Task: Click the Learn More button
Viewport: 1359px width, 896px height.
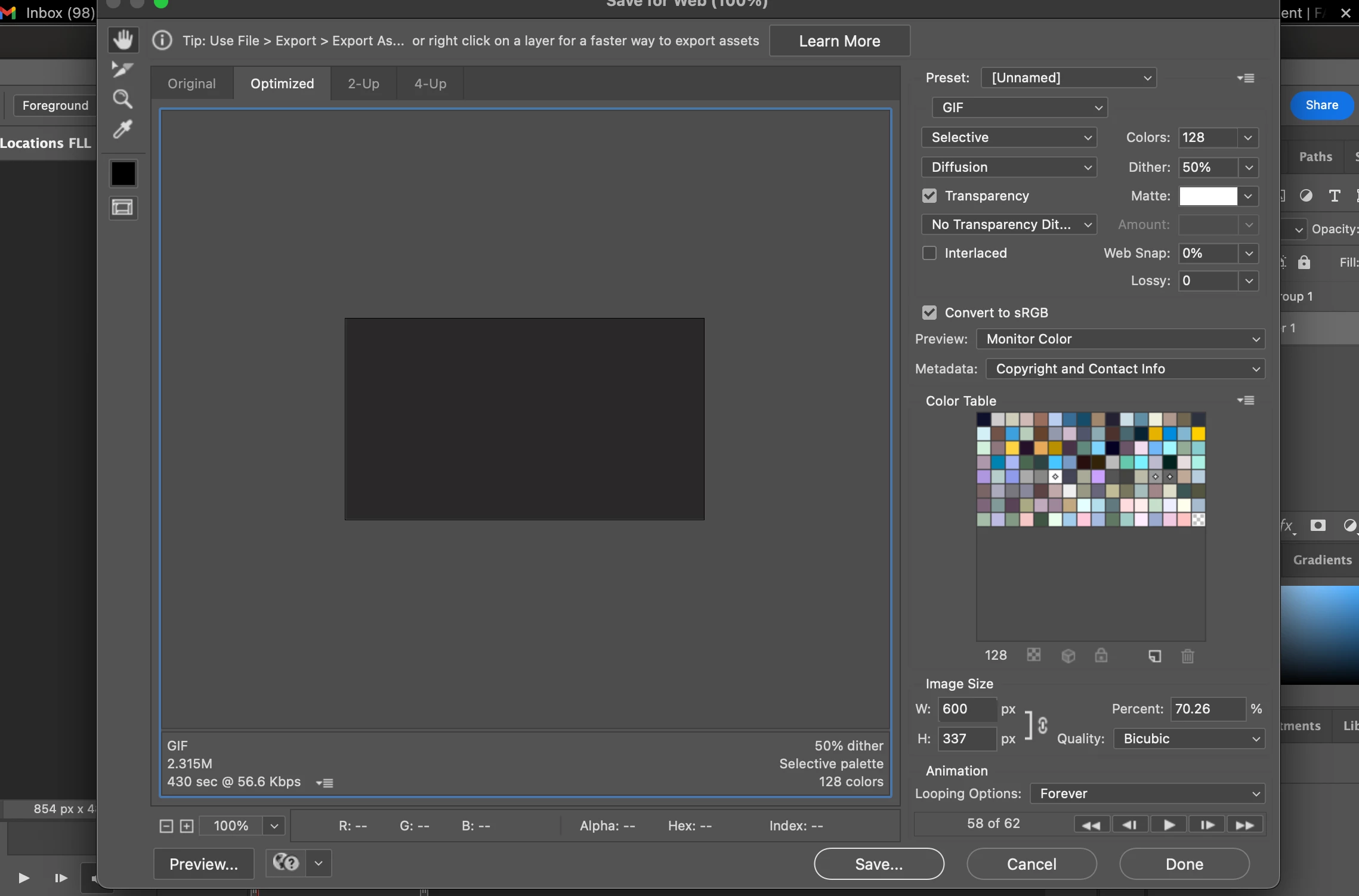Action: click(839, 41)
